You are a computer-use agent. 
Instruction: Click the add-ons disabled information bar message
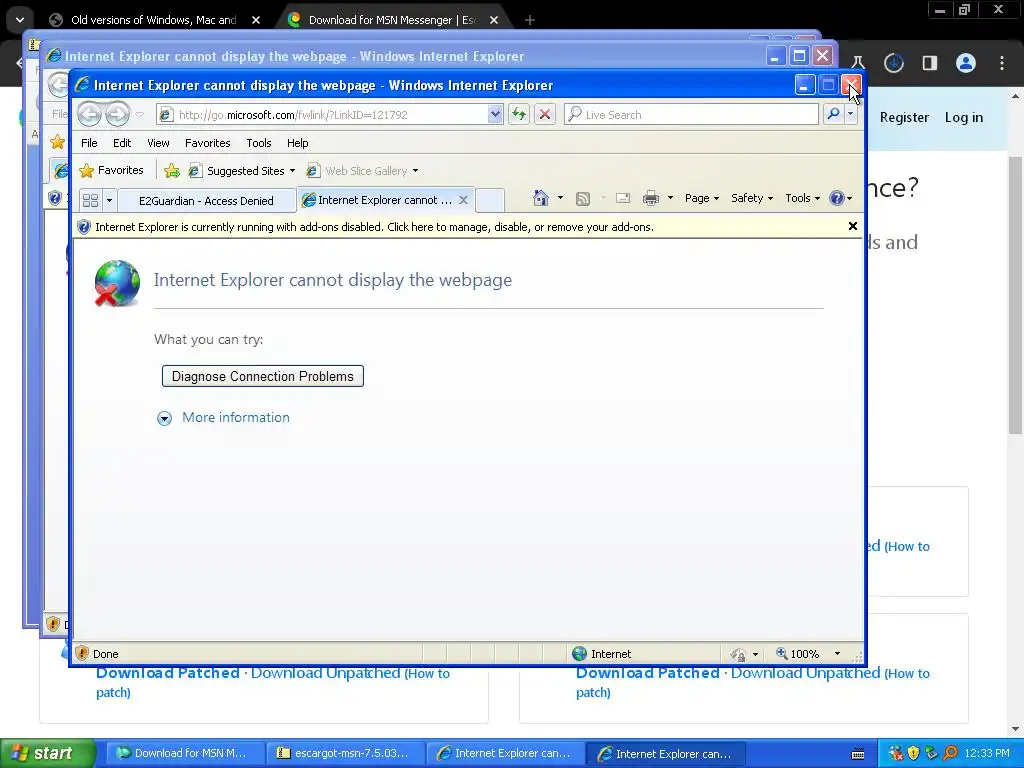pyautogui.click(x=374, y=227)
